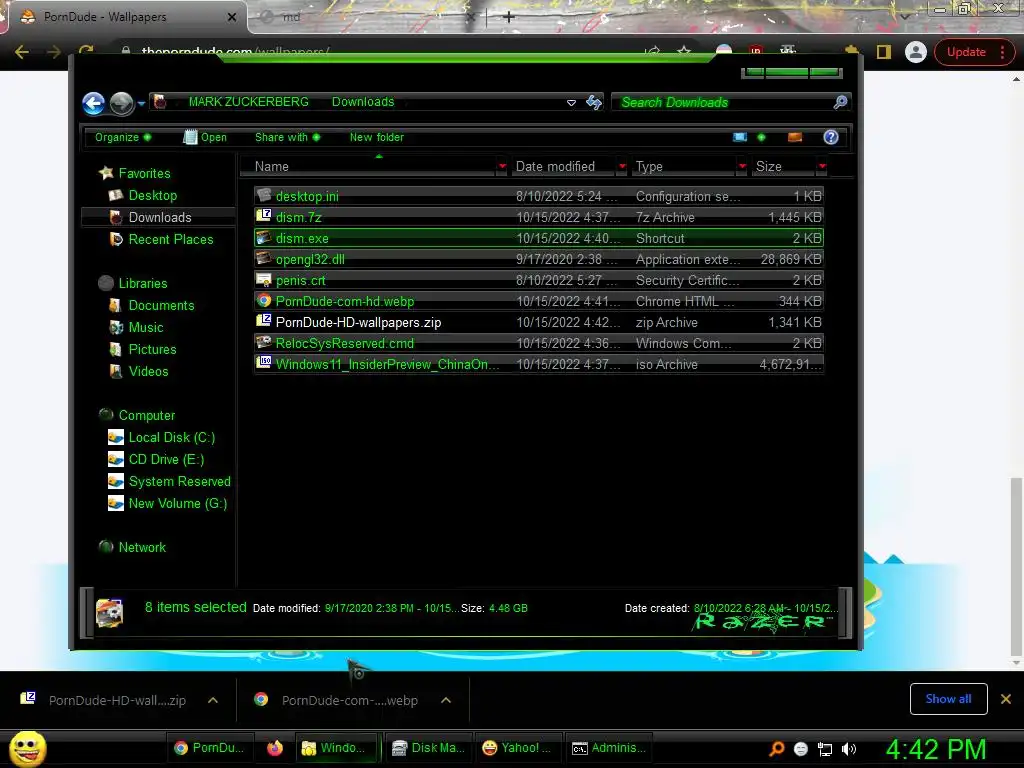The width and height of the screenshot is (1024, 768).
Task: Open the Chrome profile avatar icon
Action: point(916,52)
